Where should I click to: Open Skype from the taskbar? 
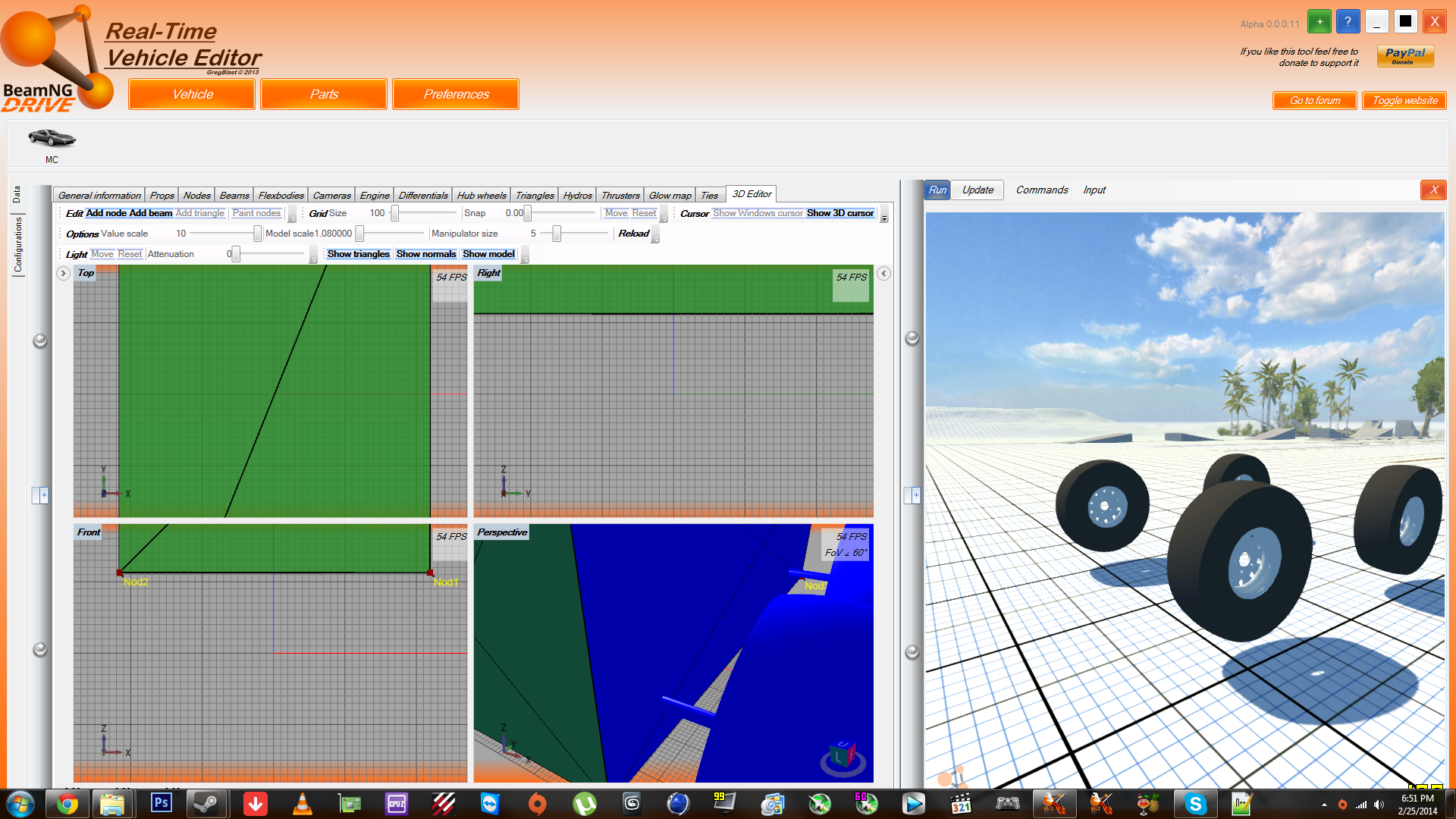click(x=1195, y=804)
